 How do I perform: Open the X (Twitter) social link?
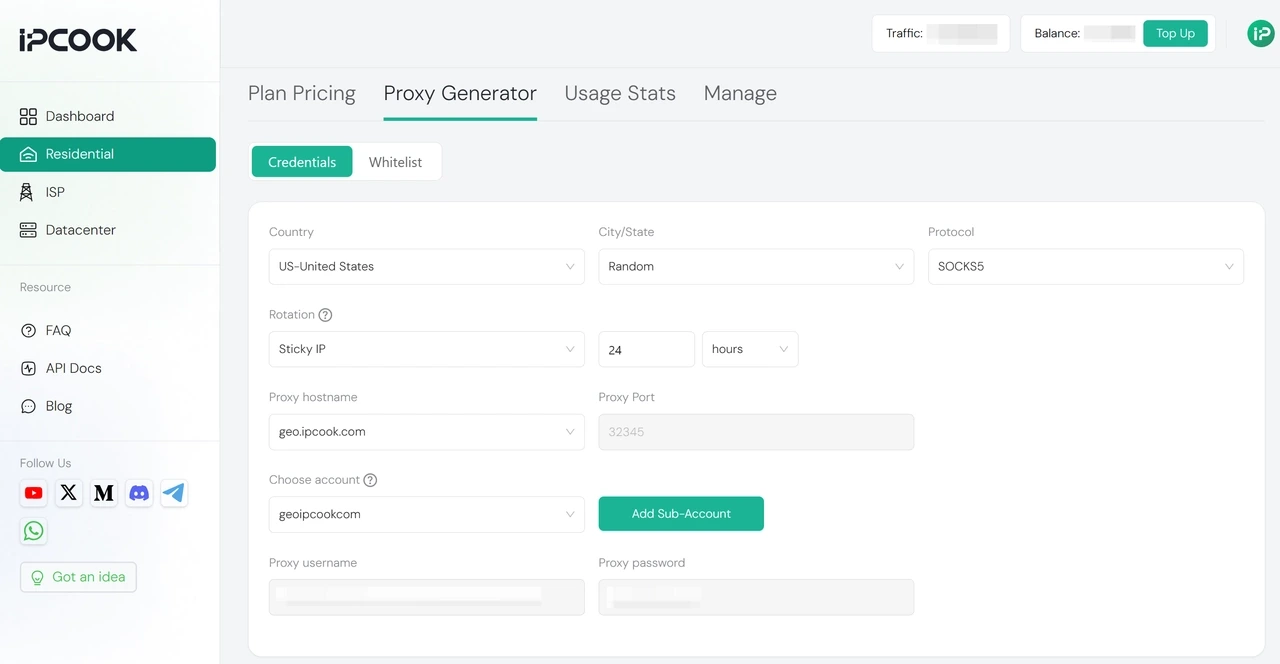[x=69, y=493]
